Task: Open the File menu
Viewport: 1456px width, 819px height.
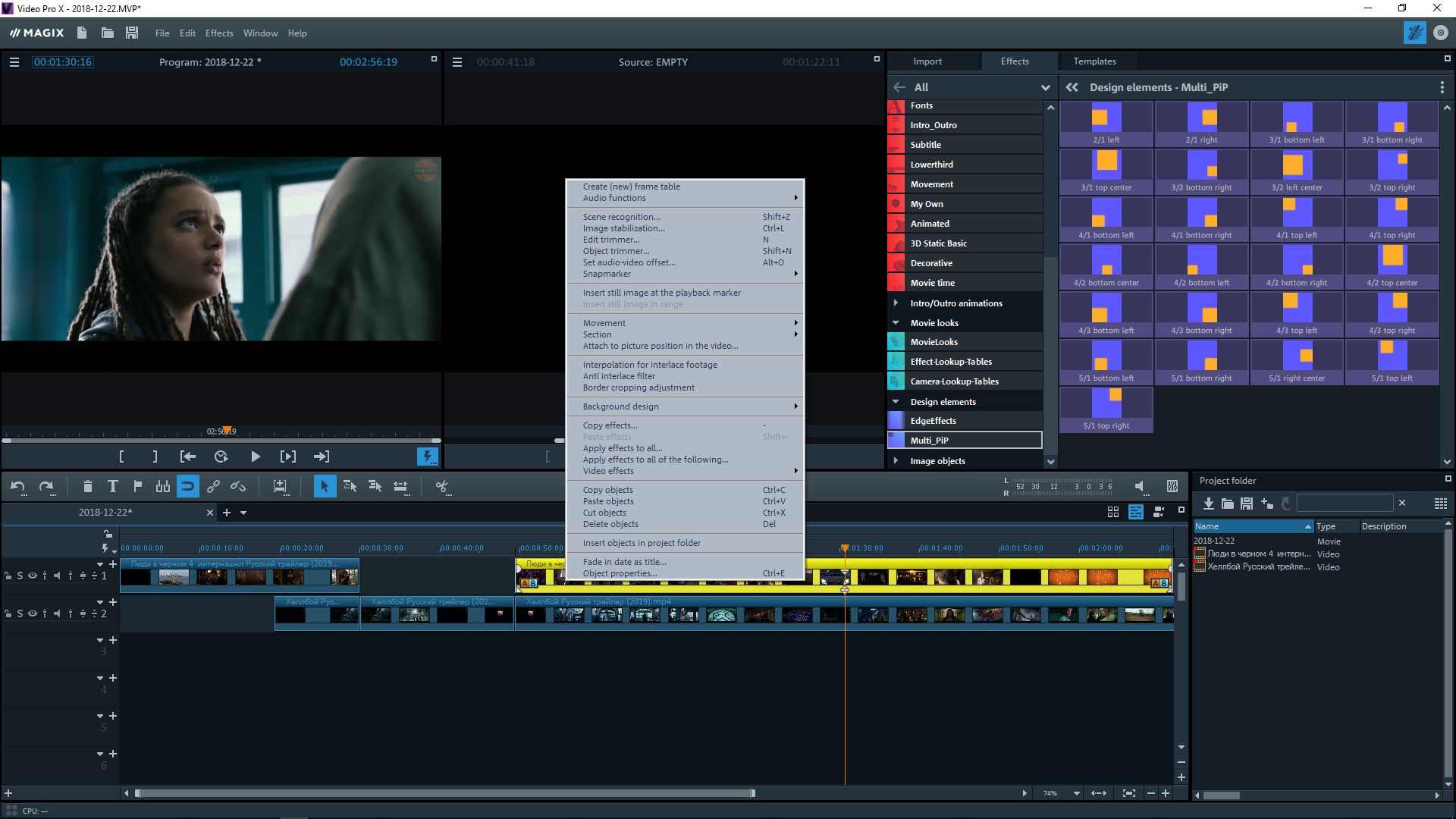Action: [x=162, y=33]
